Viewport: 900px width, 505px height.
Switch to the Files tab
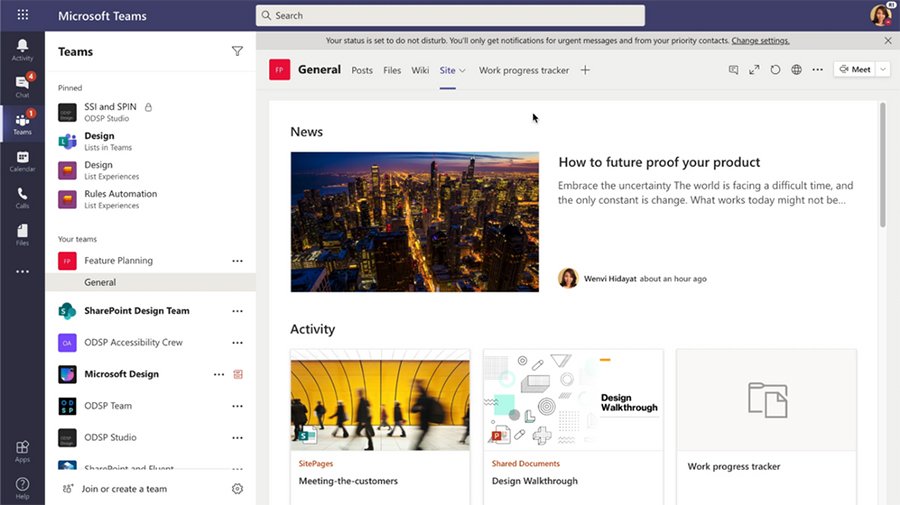(392, 70)
